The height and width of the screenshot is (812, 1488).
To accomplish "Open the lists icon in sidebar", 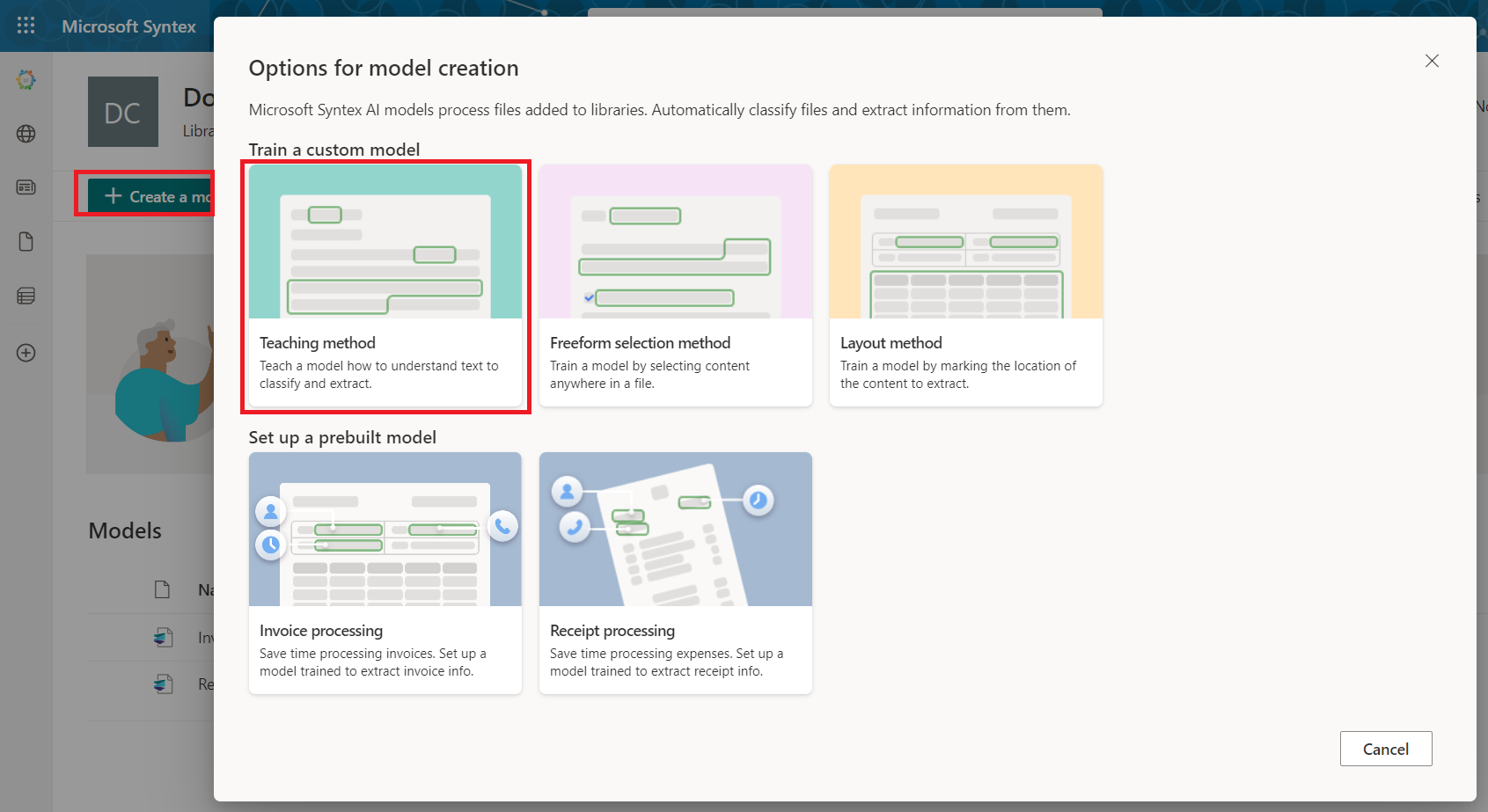I will (26, 296).
